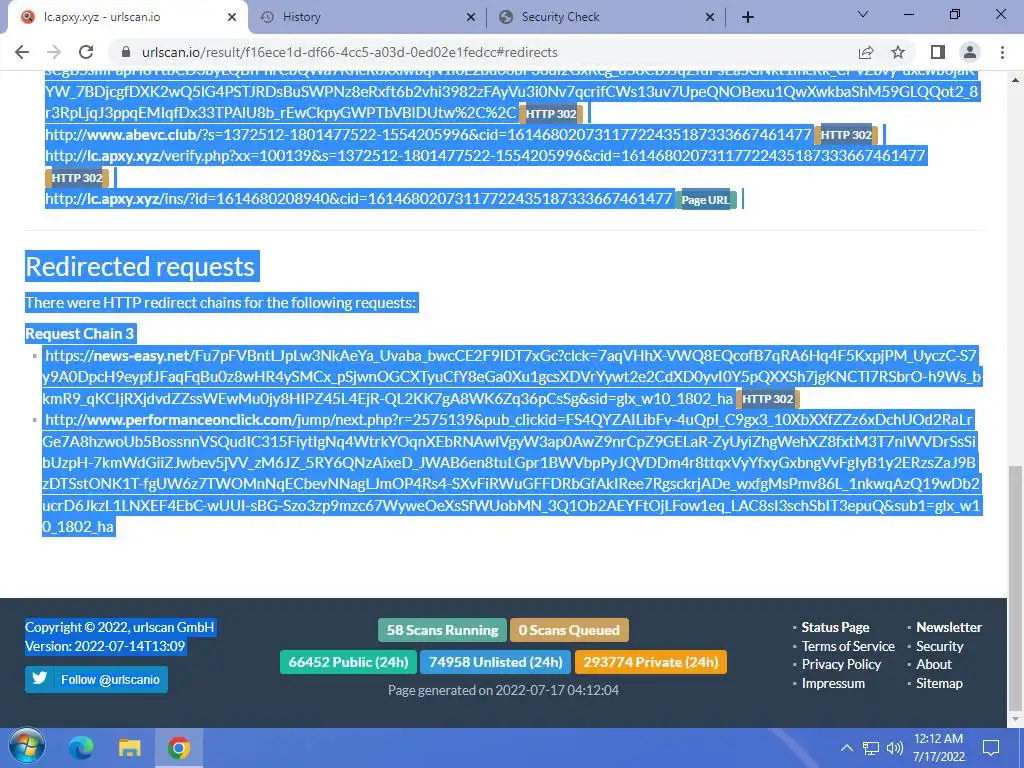Follow @urlscanio on Twitter
This screenshot has width=1024, height=768.
97,679
